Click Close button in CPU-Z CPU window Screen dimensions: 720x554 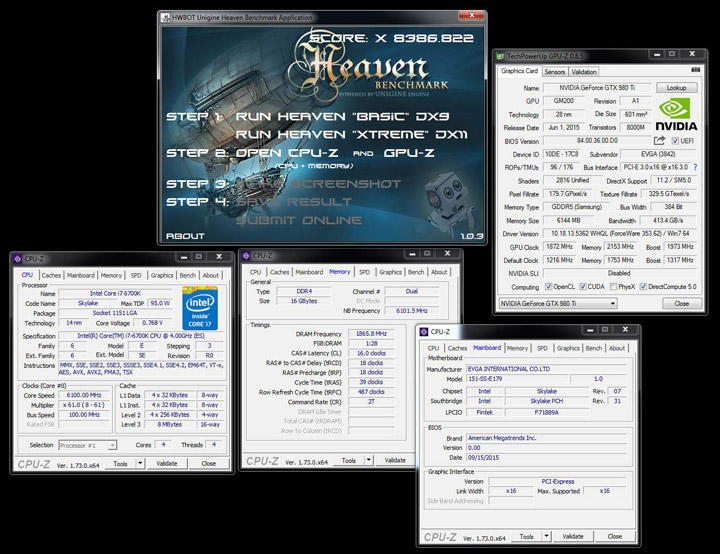(x=208, y=464)
